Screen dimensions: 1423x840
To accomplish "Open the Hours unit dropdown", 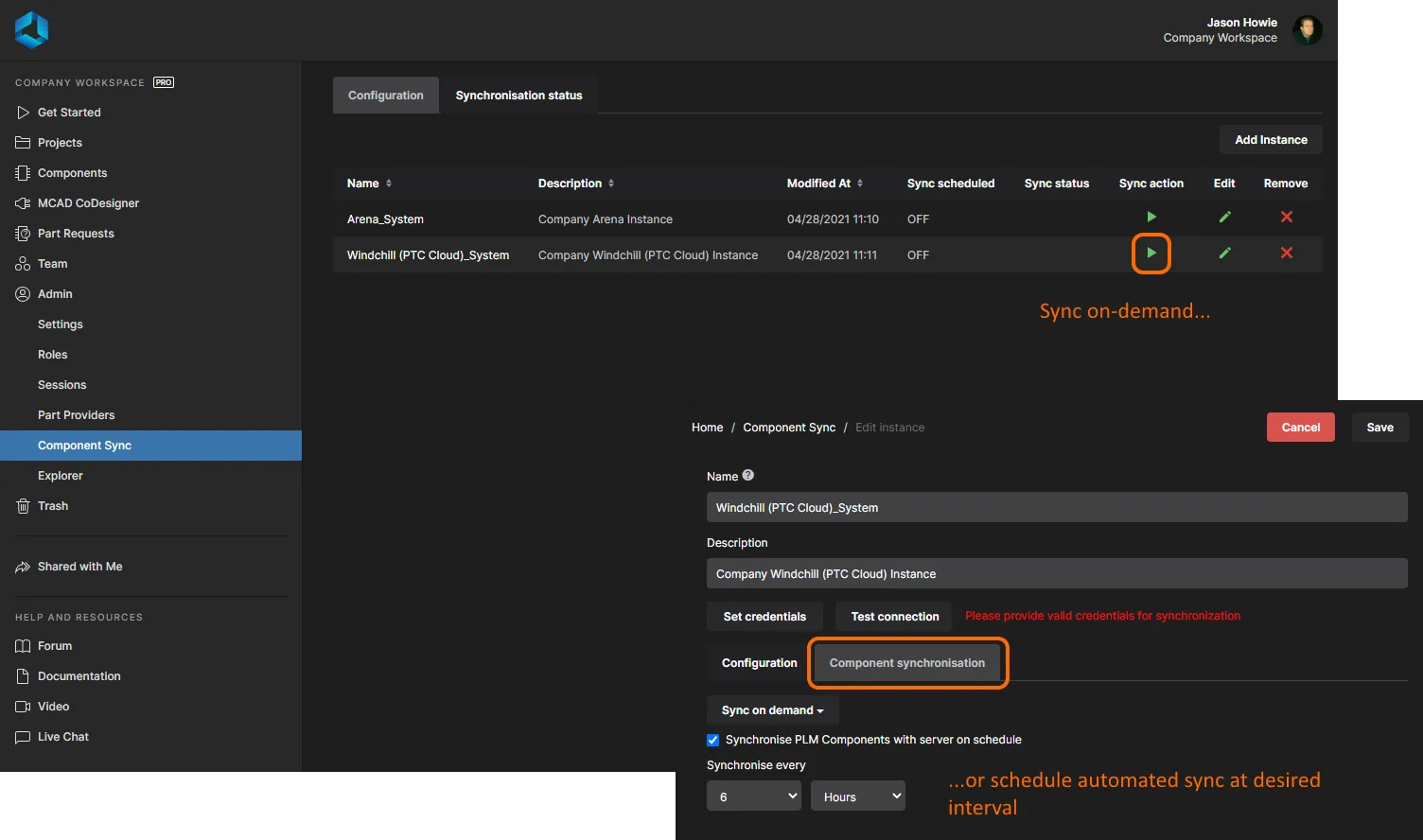I will [x=857, y=796].
